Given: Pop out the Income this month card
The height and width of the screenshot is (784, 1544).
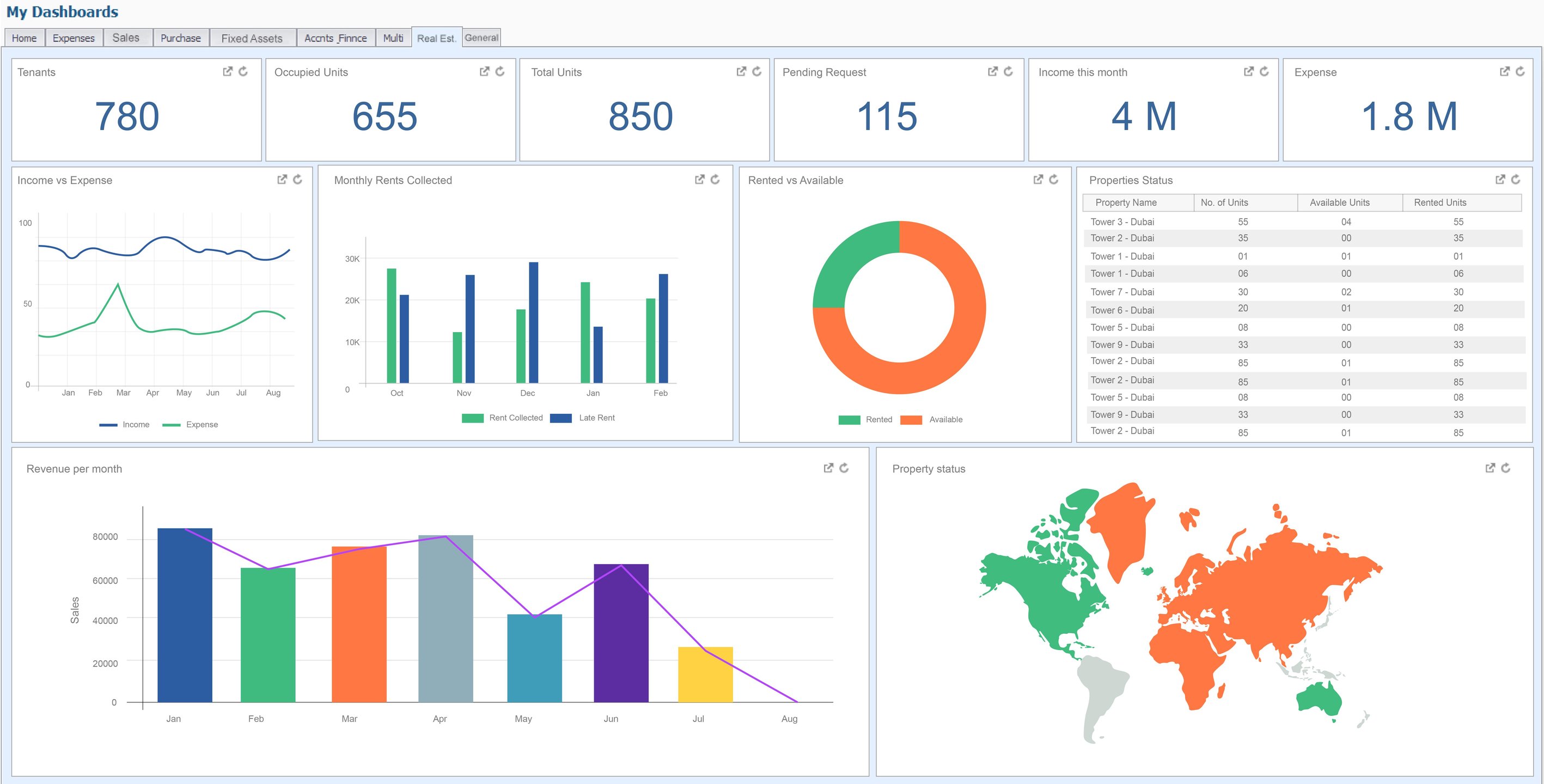Looking at the screenshot, I should pyautogui.click(x=1248, y=71).
